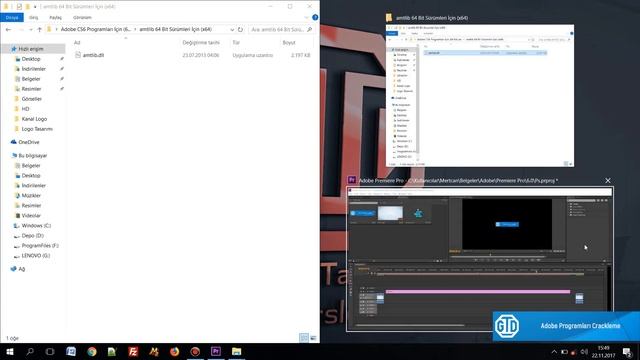The height and width of the screenshot is (360, 640).
Task: Open Desktop under Hızlı erişim
Action: coord(31,59)
